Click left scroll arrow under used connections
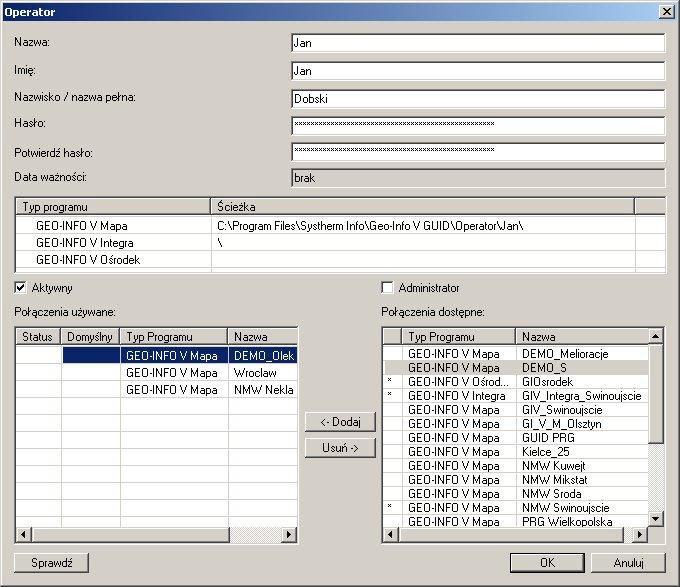 pyautogui.click(x=24, y=535)
